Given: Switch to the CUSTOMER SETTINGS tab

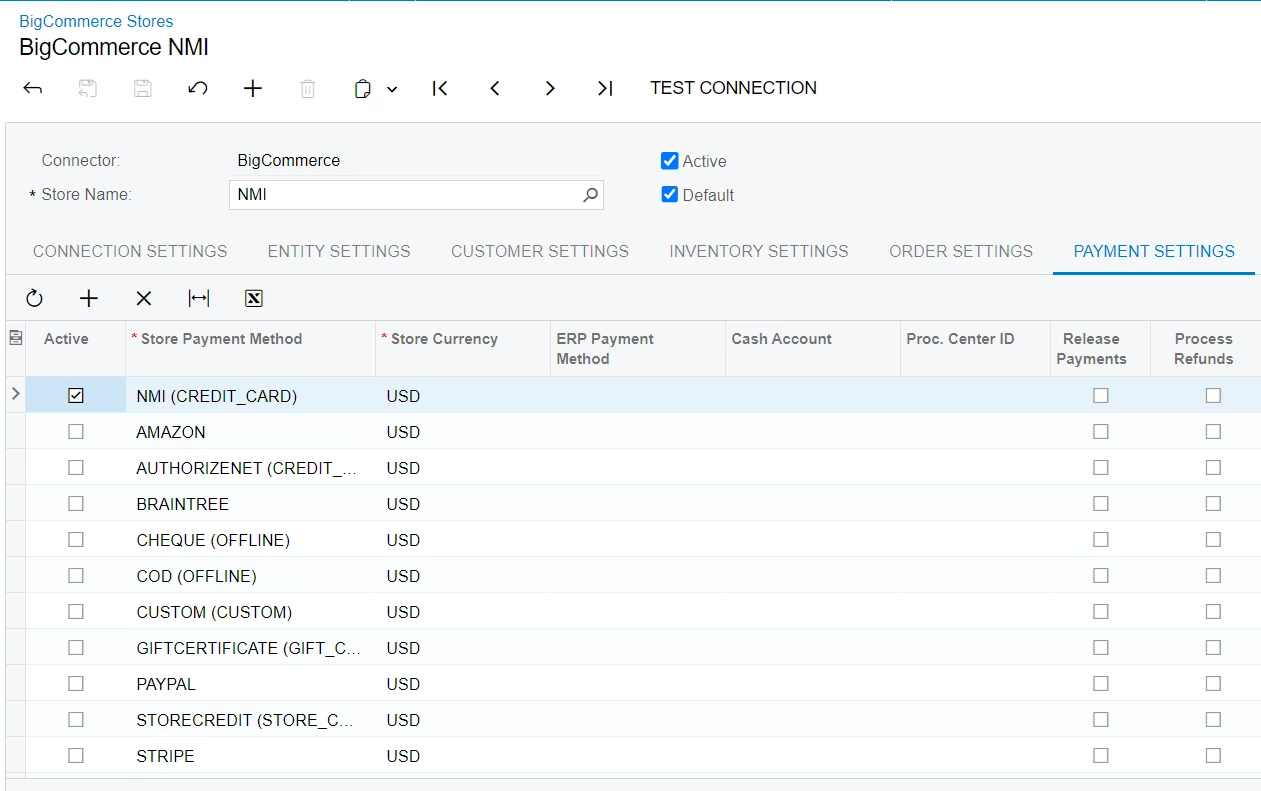Looking at the screenshot, I should click(540, 251).
